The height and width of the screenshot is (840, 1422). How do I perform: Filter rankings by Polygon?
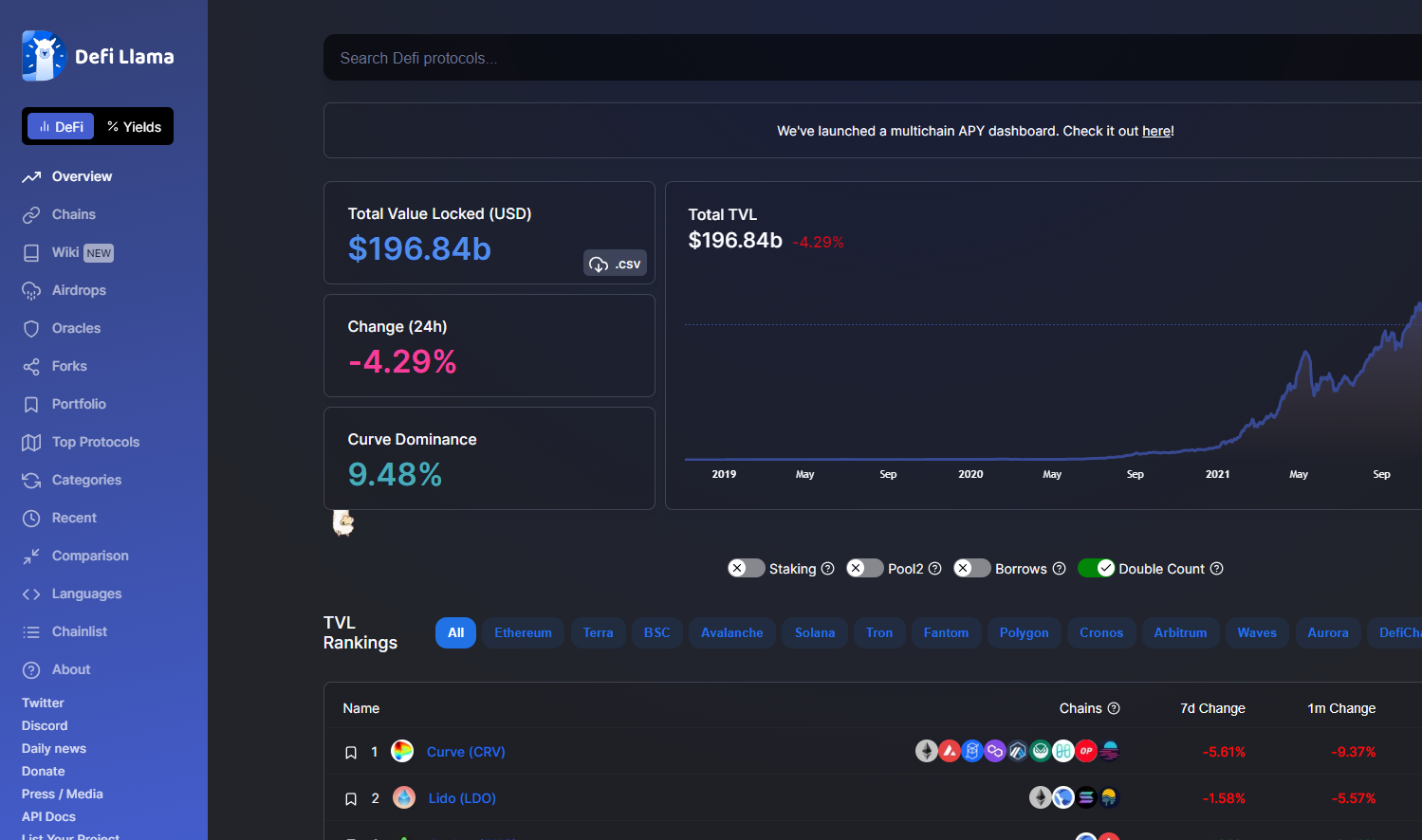click(1024, 632)
